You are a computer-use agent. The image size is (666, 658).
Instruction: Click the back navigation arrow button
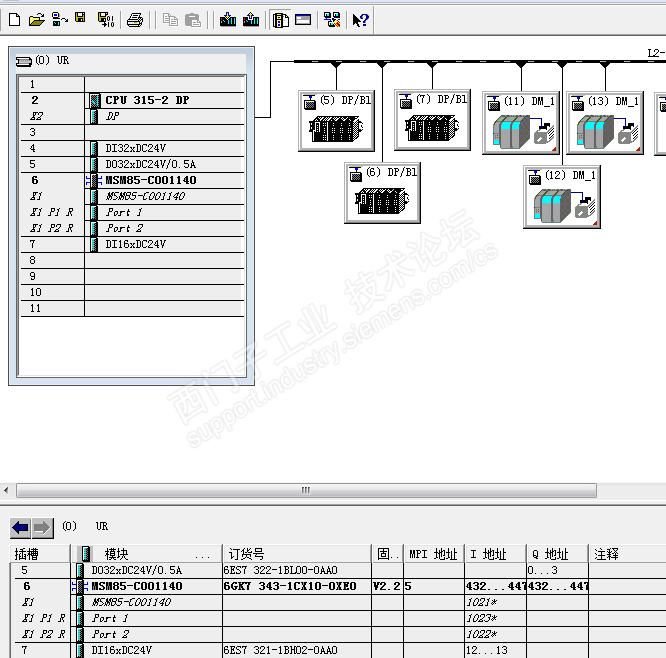(x=20, y=528)
